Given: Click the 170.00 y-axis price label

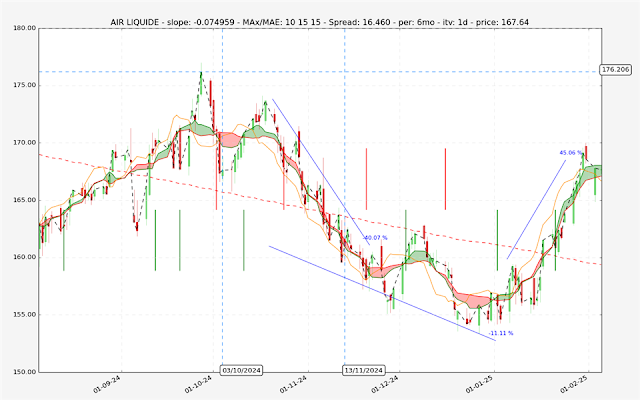Looking at the screenshot, I should click(20, 143).
